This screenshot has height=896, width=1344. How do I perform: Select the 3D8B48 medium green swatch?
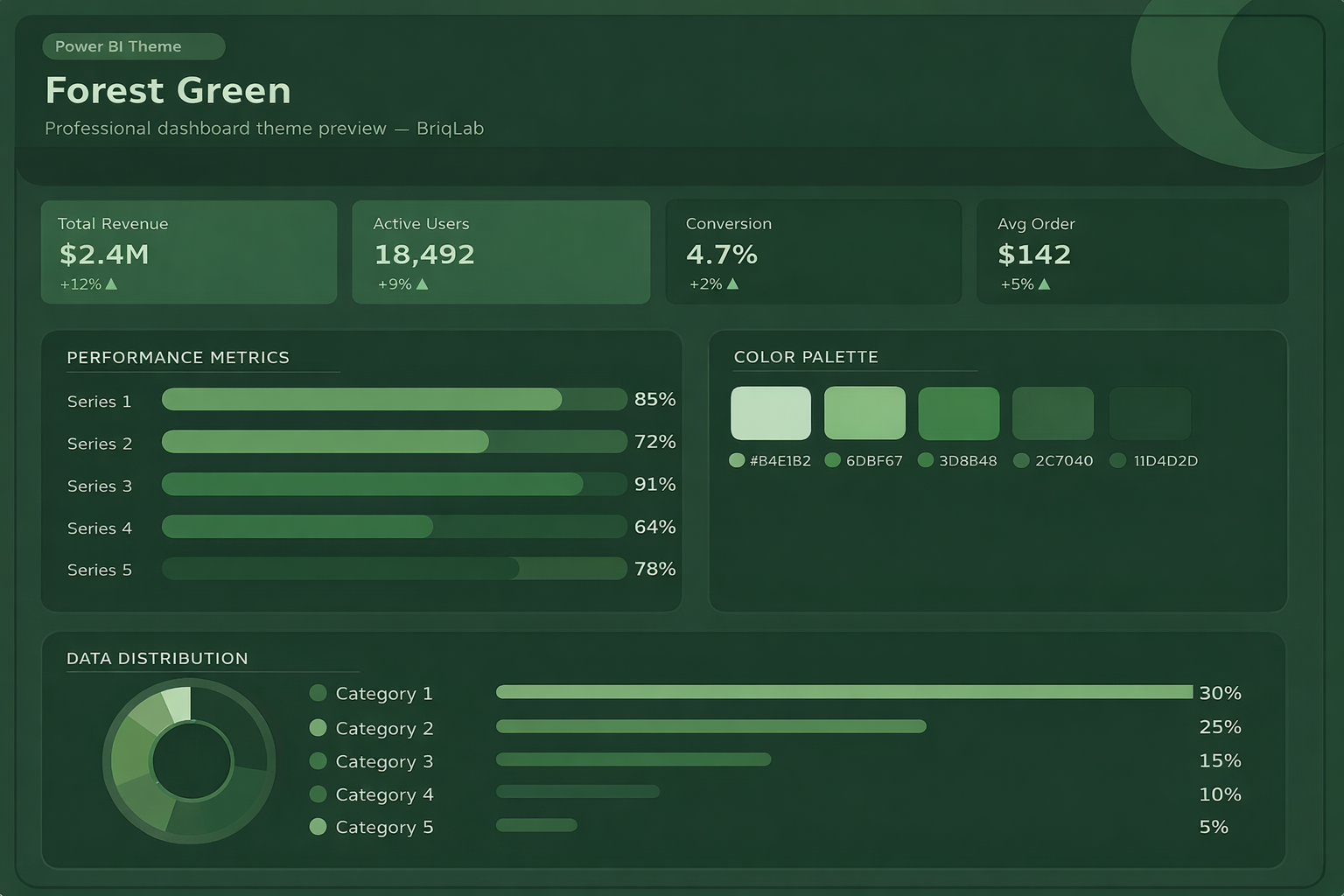(958, 413)
